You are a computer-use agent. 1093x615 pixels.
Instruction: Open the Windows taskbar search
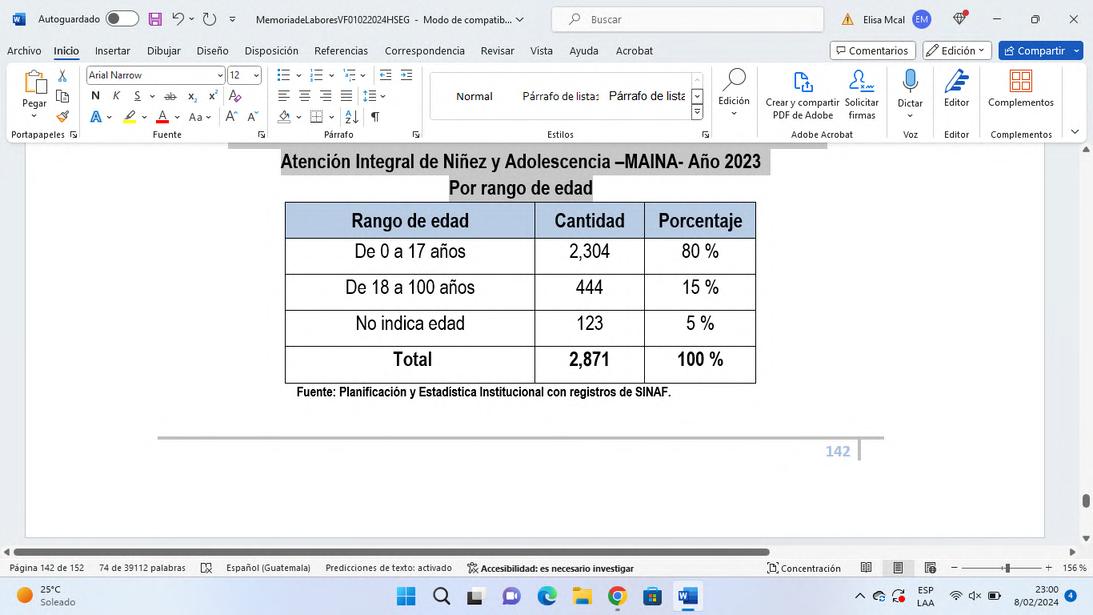click(x=441, y=596)
